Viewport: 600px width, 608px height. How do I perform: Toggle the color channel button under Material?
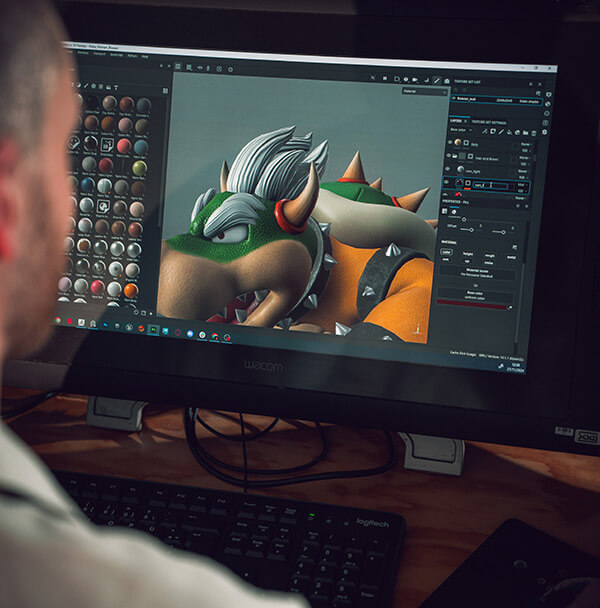(447, 252)
